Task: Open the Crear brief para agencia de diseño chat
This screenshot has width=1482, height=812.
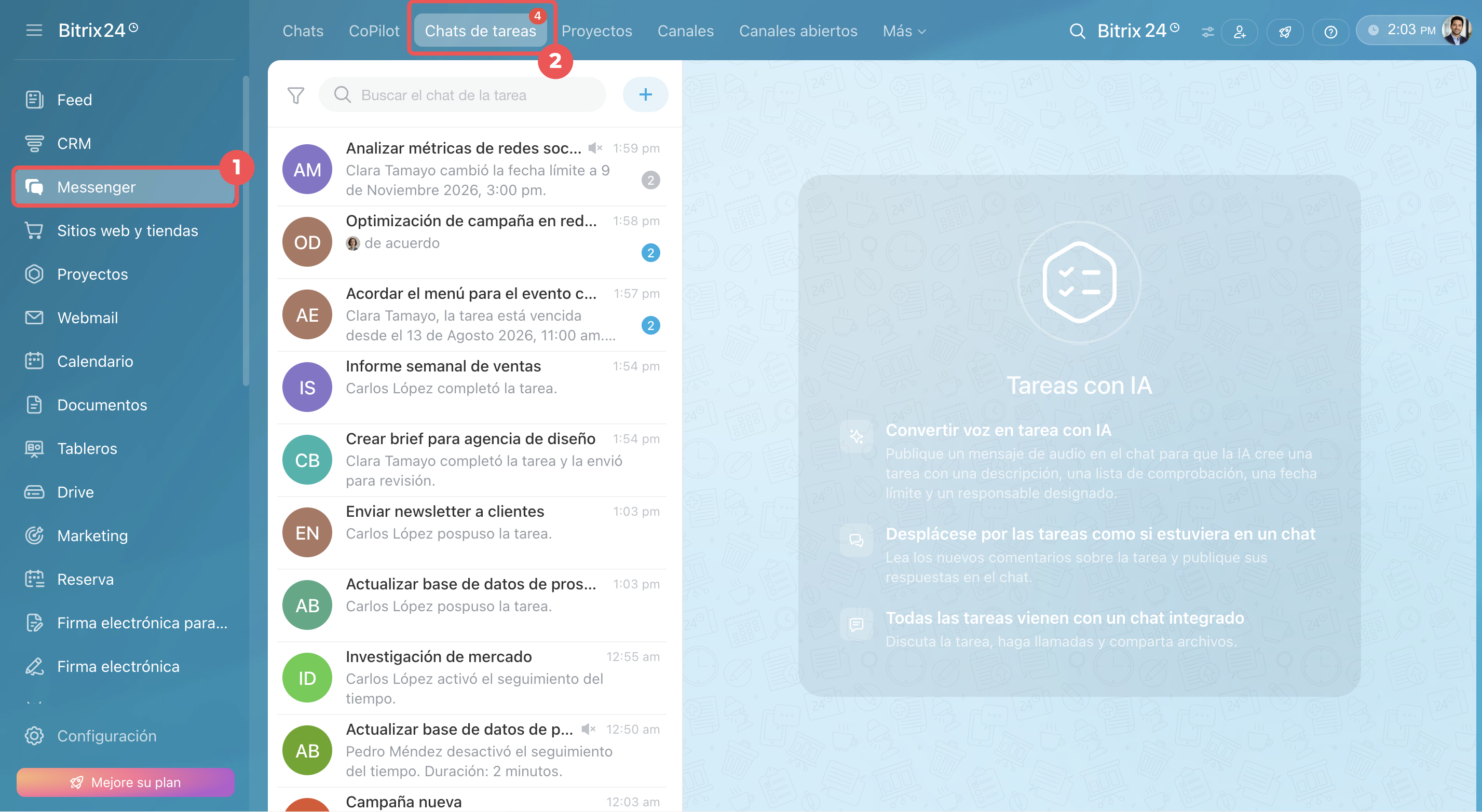Action: click(x=472, y=460)
